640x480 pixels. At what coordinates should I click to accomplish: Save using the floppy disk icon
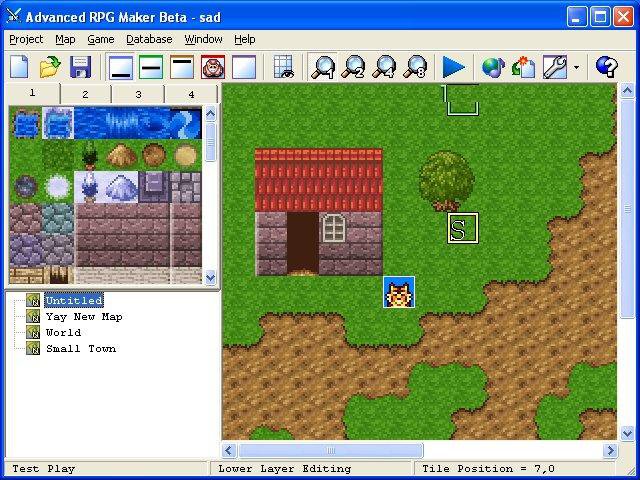pos(80,67)
